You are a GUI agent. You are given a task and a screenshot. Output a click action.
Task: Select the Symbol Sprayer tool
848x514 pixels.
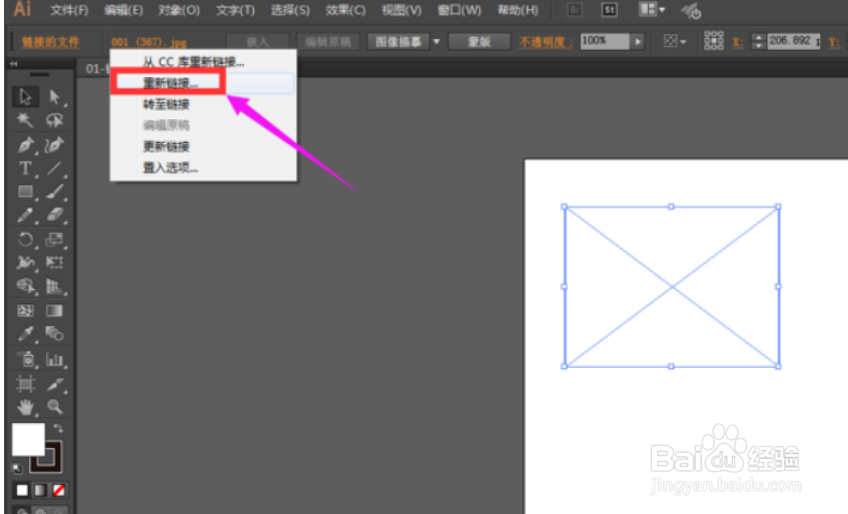click(25, 359)
